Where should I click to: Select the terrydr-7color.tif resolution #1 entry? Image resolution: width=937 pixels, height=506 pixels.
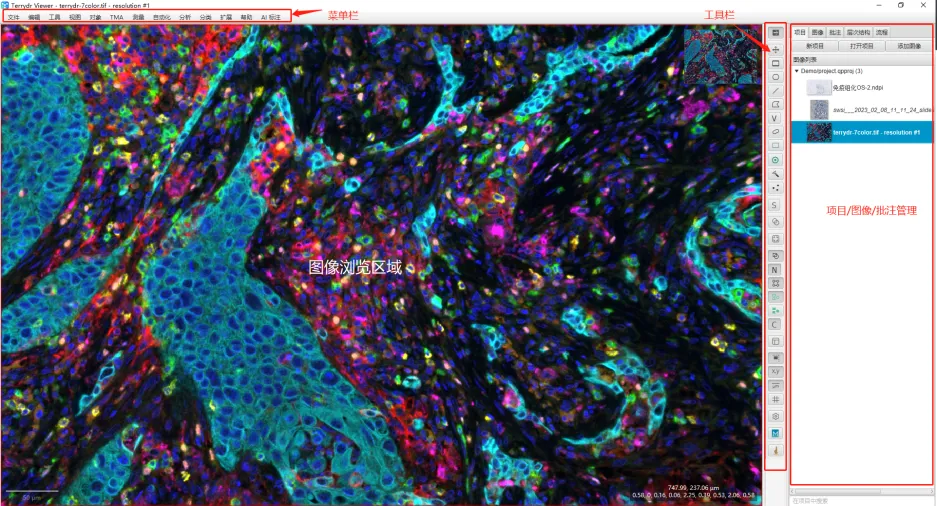click(862, 132)
